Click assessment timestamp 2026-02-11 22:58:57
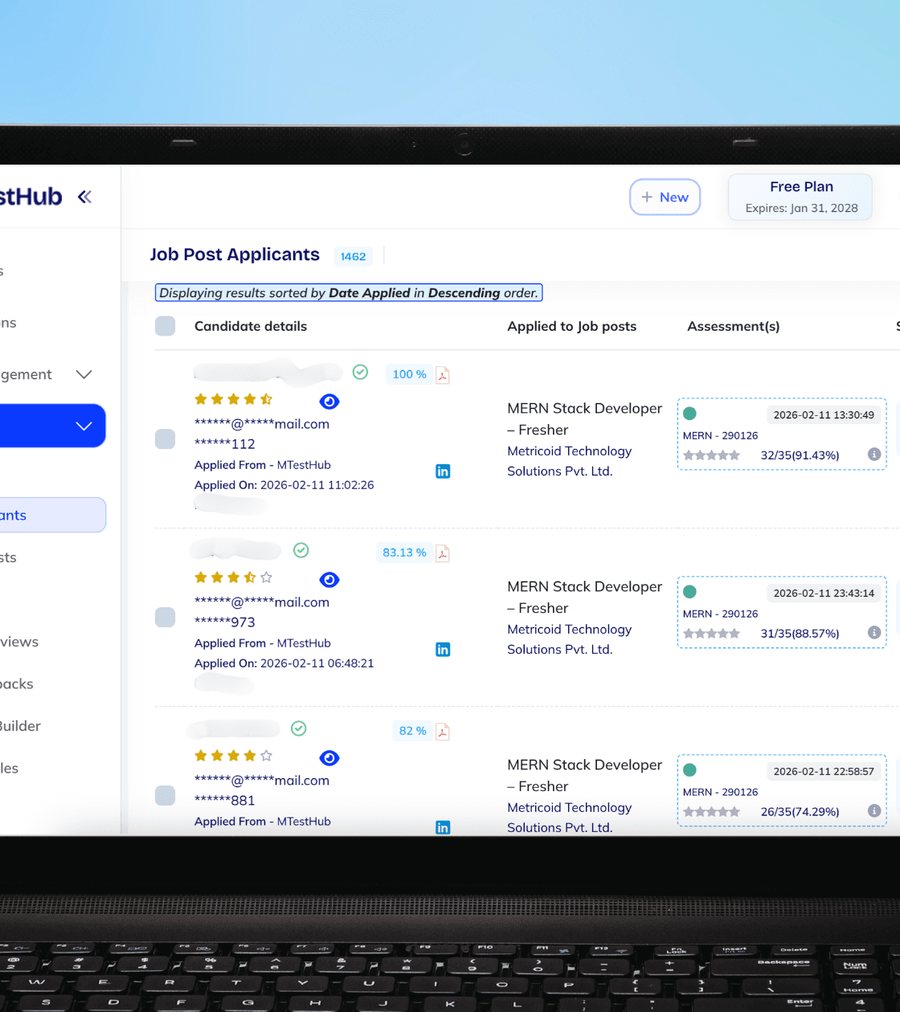Image resolution: width=900 pixels, height=1012 pixels. click(x=824, y=771)
